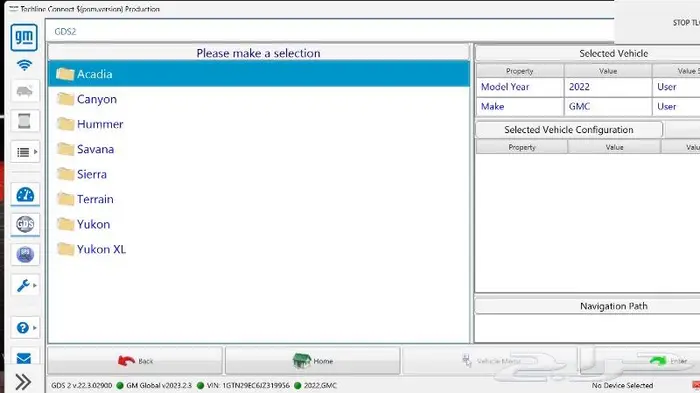The image size is (700, 393).
Task: Open the blue globe icon below GDS
Action: 25,255
